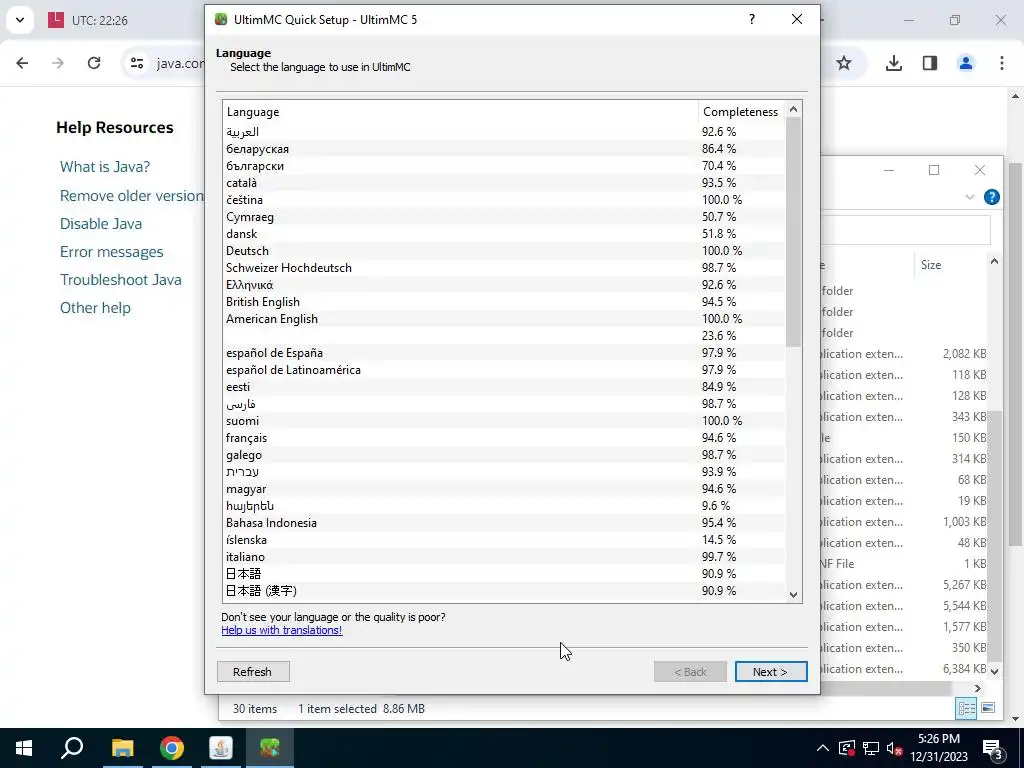This screenshot has width=1024, height=768.
Task: Select italiano language row
Action: point(504,556)
